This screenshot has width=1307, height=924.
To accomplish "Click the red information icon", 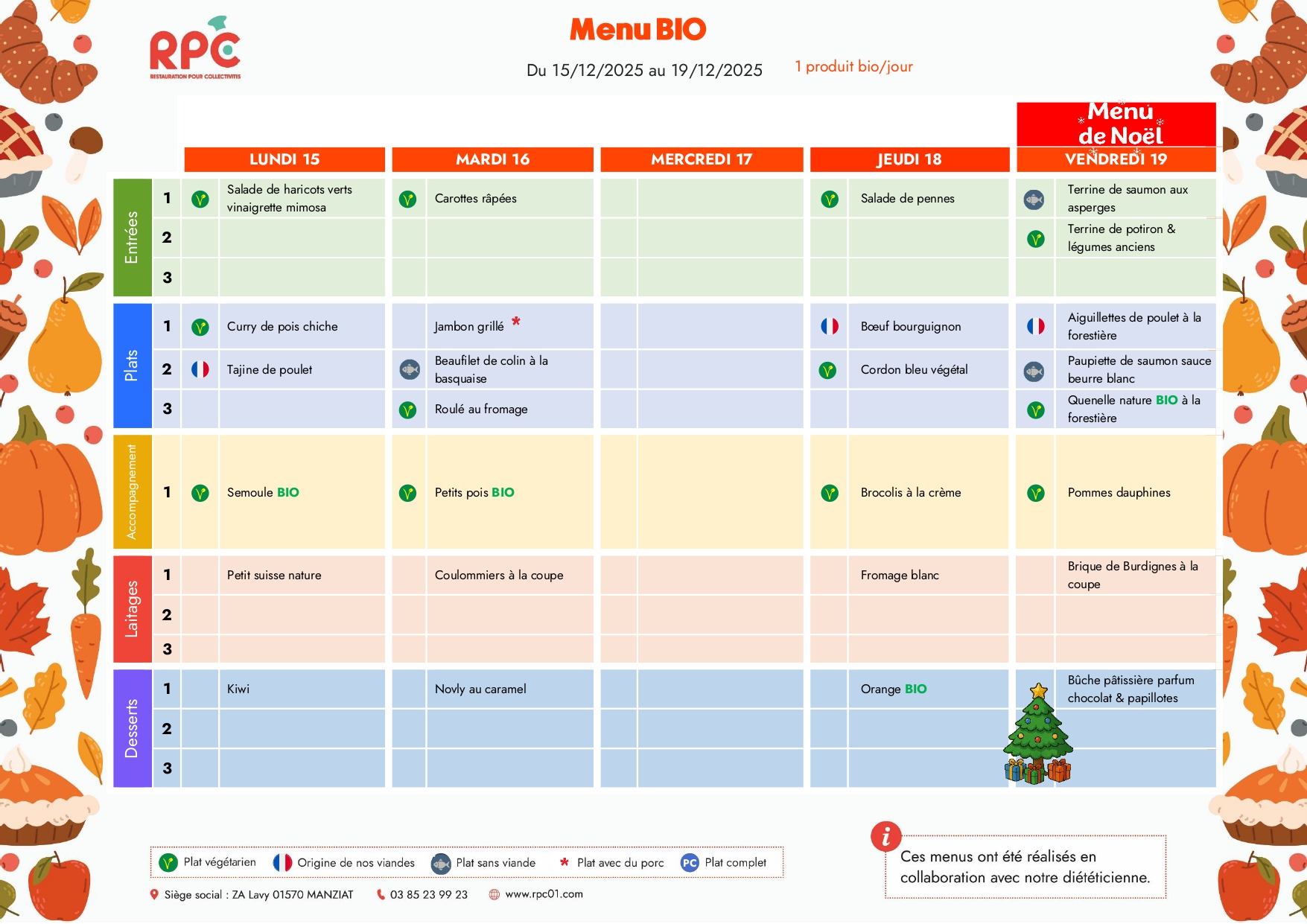I will tap(885, 837).
